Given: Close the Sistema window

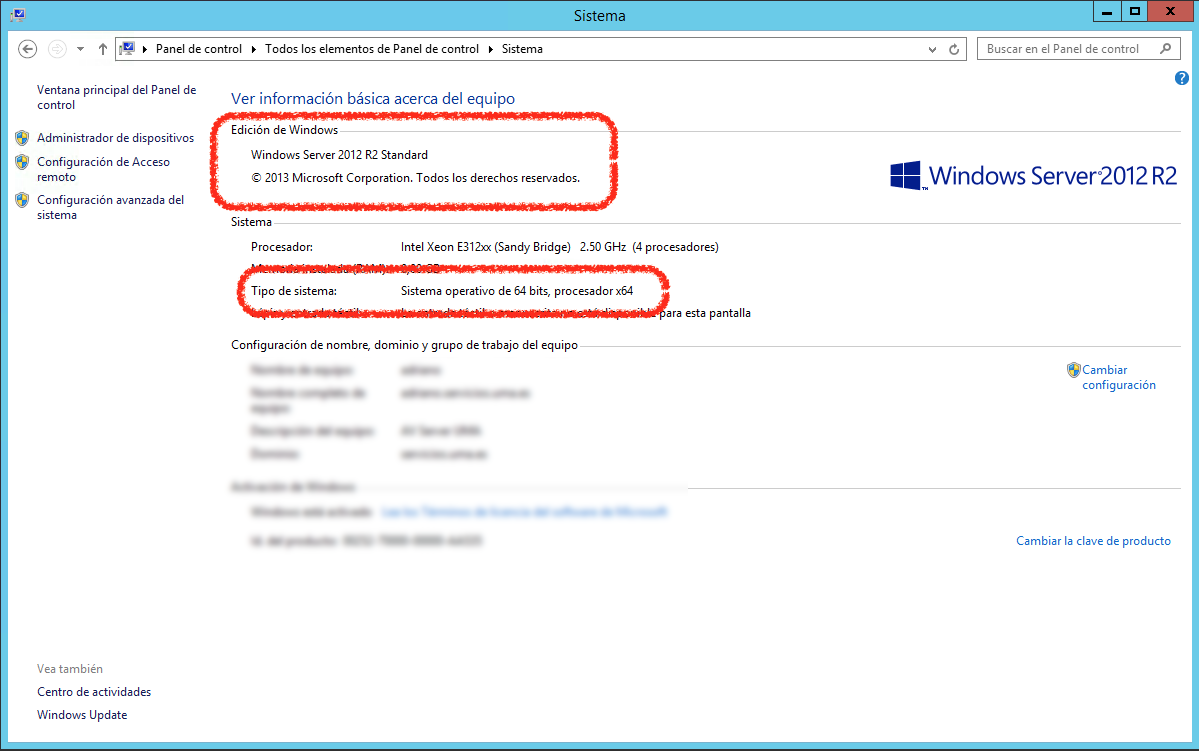Looking at the screenshot, I should coord(1171,11).
